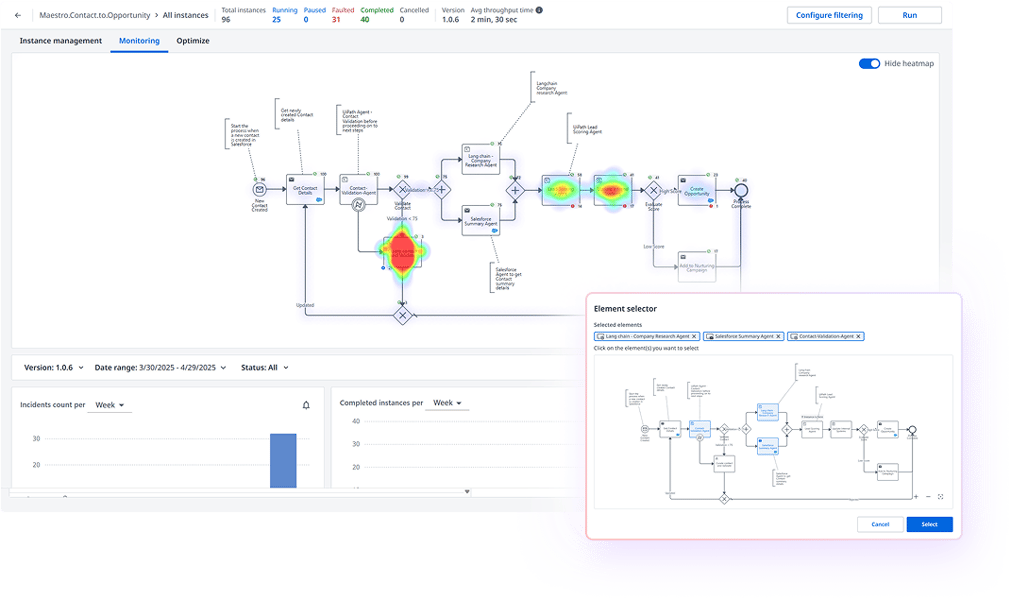
Task: Change Completed instances per Week dropdown
Action: pyautogui.click(x=447, y=403)
